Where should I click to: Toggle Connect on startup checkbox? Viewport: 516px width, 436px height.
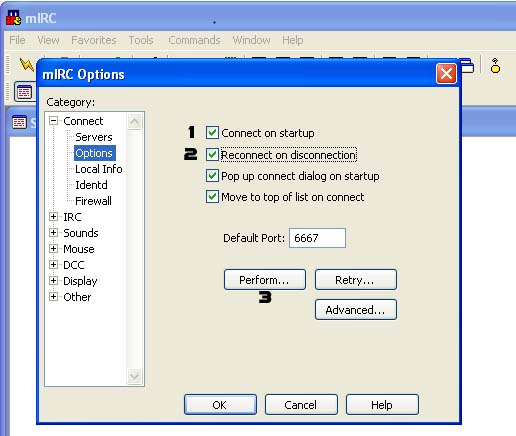tap(212, 133)
